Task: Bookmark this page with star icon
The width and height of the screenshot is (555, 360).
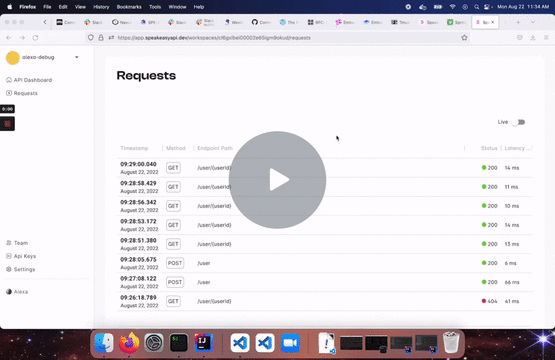Action: coord(464,38)
